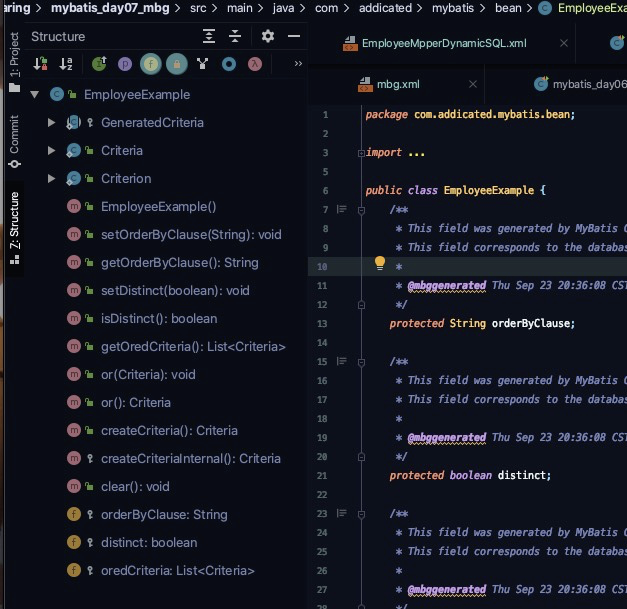Close the mbg.xml tab

coord(473,84)
